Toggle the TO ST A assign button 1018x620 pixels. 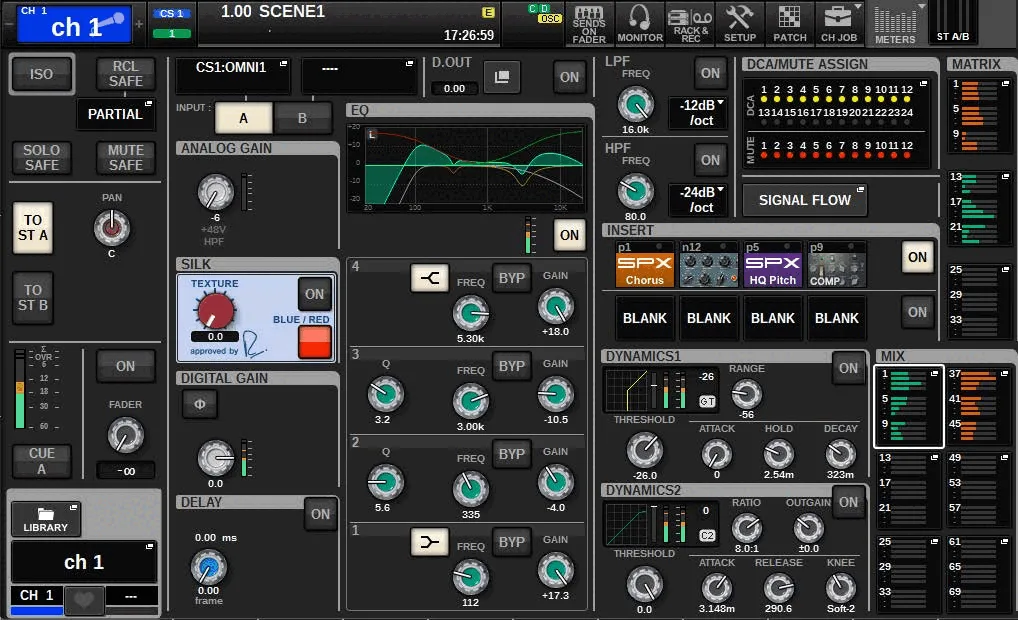(32, 228)
